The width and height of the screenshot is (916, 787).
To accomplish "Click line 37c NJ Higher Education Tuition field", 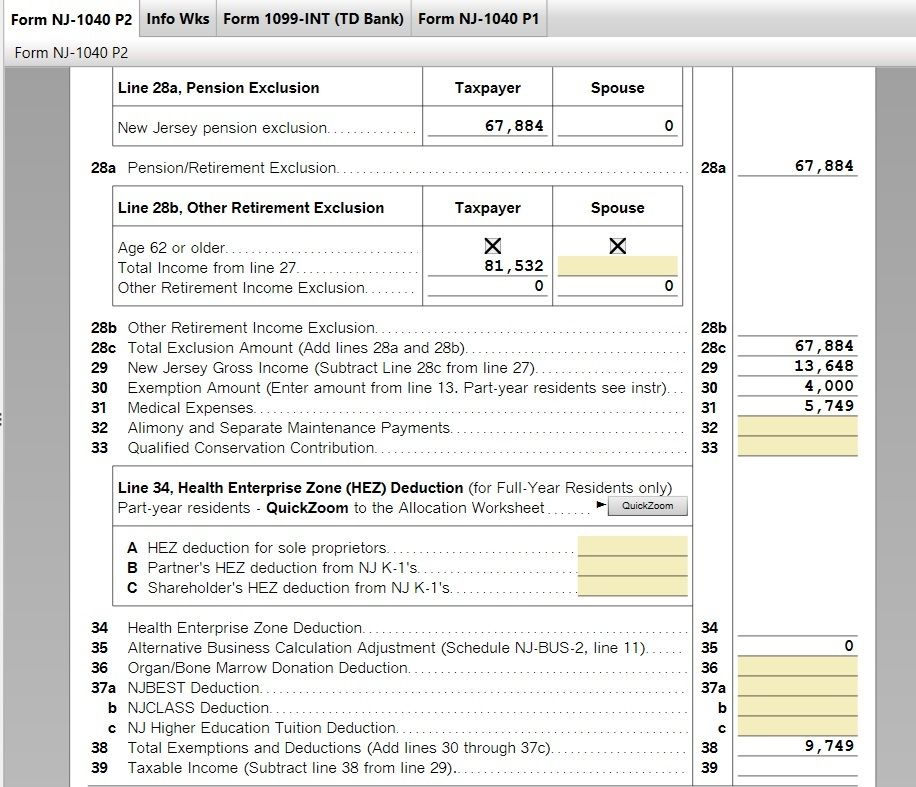I will pos(797,726).
